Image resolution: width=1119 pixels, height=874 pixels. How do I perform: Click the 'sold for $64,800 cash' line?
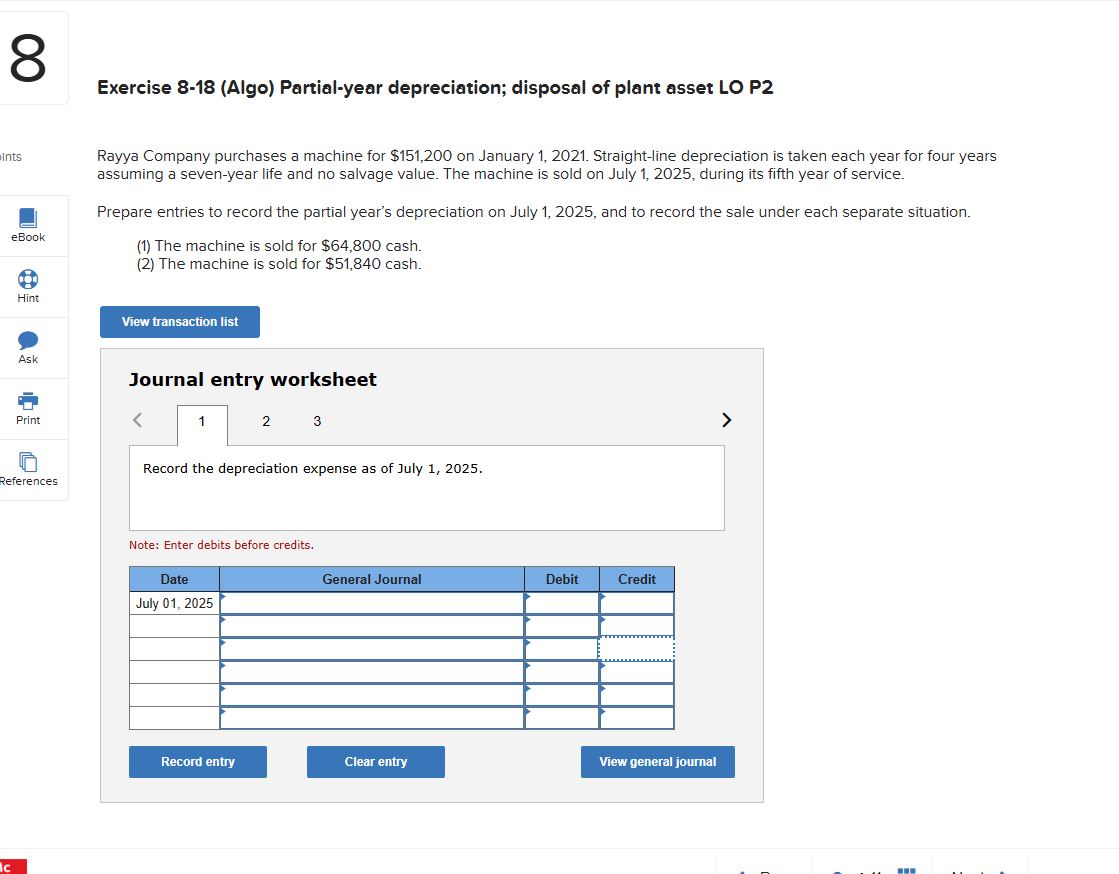point(279,245)
